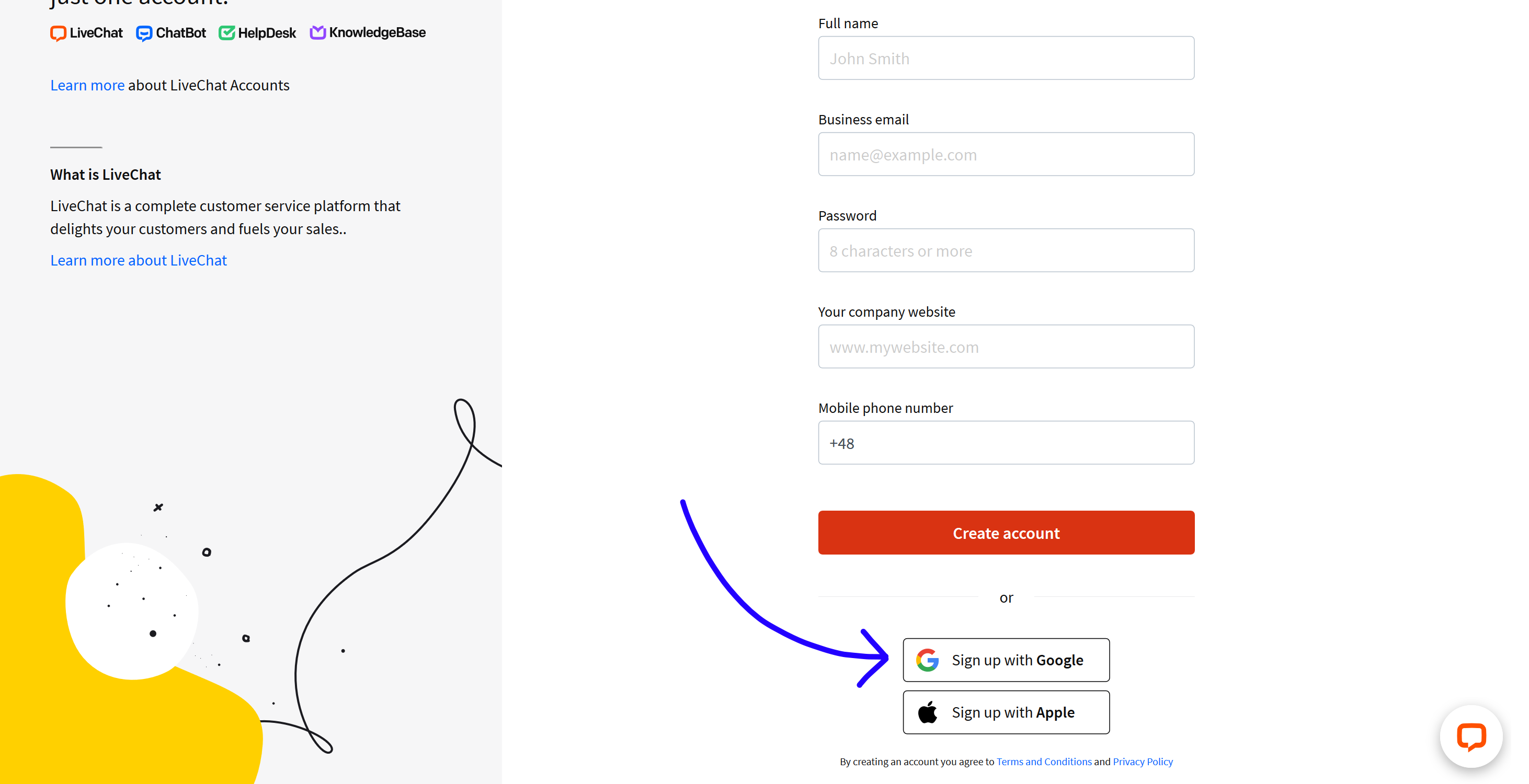Select the company website input field
Viewport: 1529px width, 784px height.
[1006, 346]
